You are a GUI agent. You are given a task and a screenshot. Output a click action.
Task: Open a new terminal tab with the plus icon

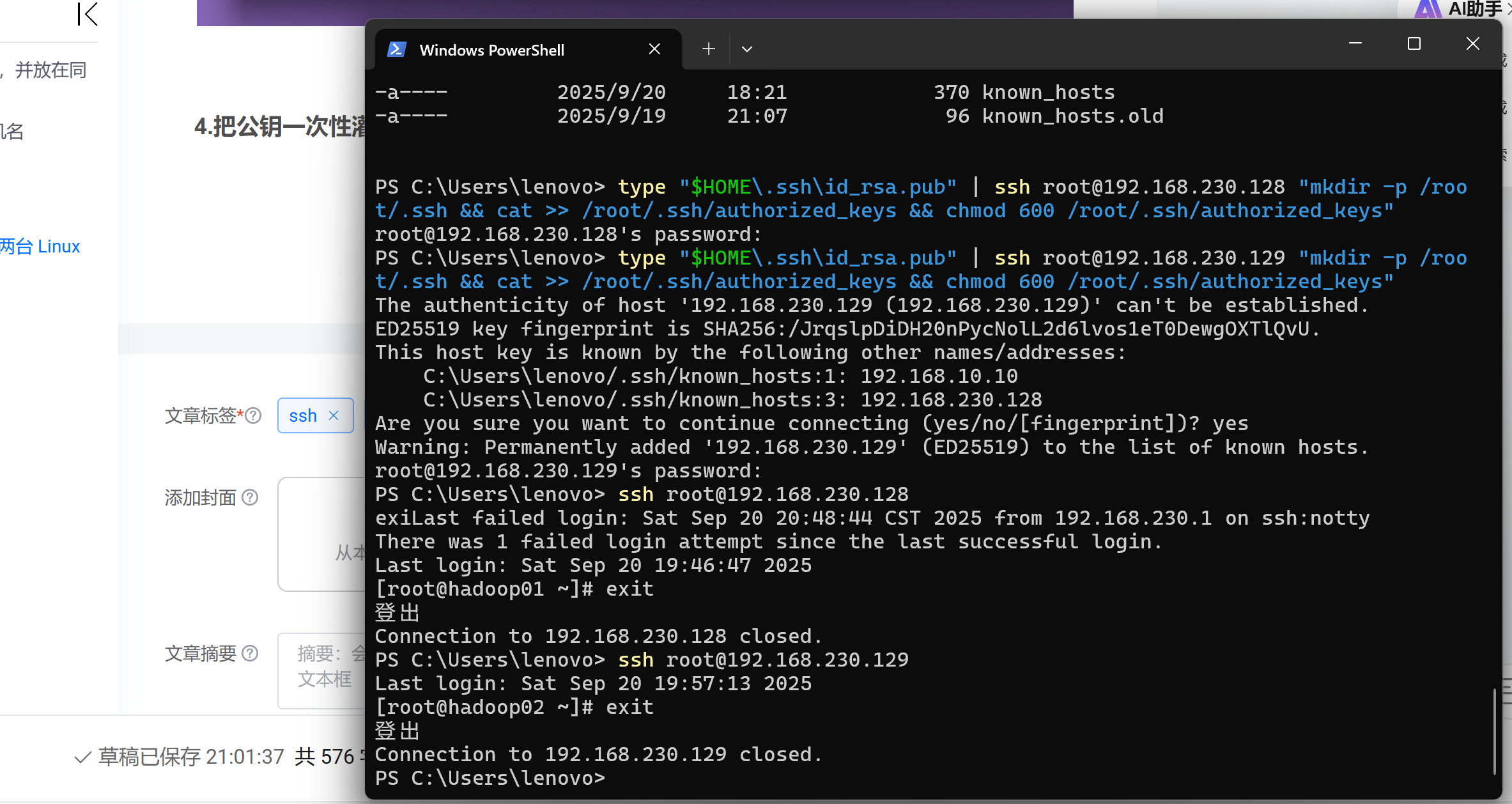(708, 49)
